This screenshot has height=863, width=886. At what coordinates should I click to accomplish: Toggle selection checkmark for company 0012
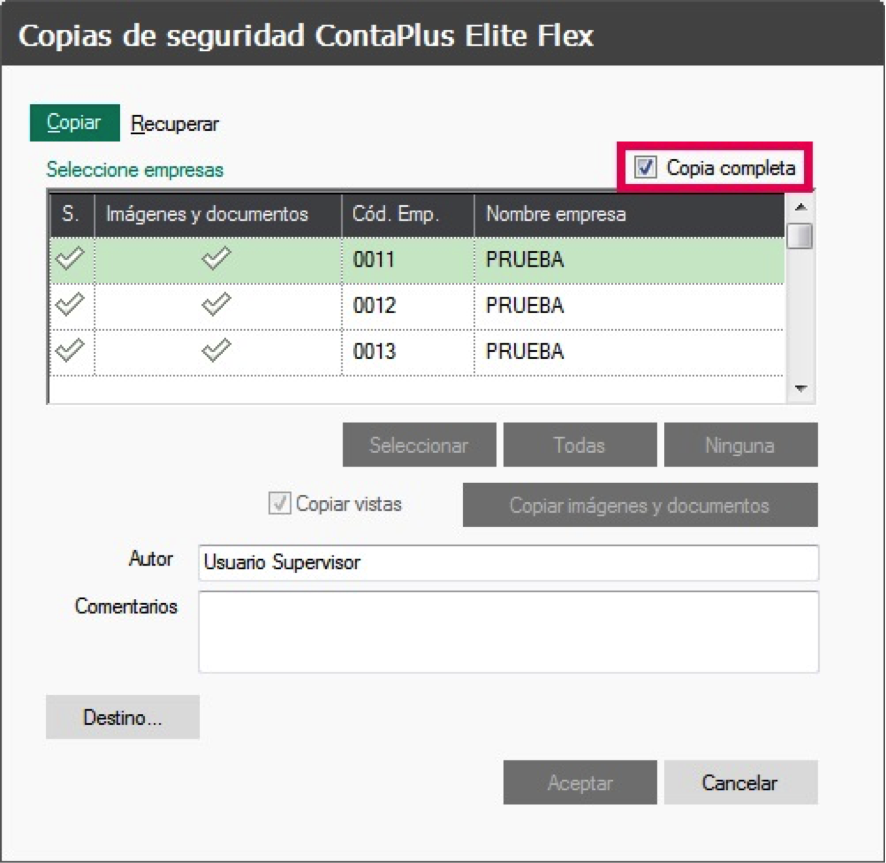[71, 305]
